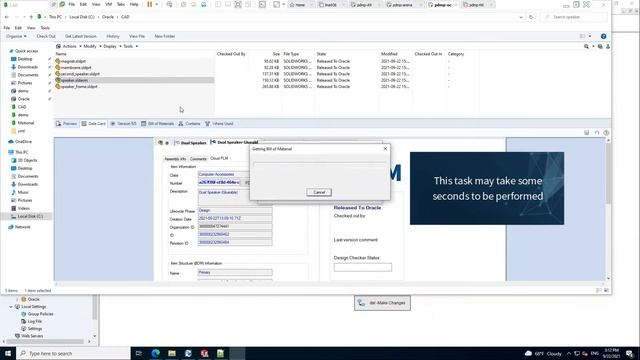
Task: Select Local Disk (C:) in the navigation pane
Action: 30,216
